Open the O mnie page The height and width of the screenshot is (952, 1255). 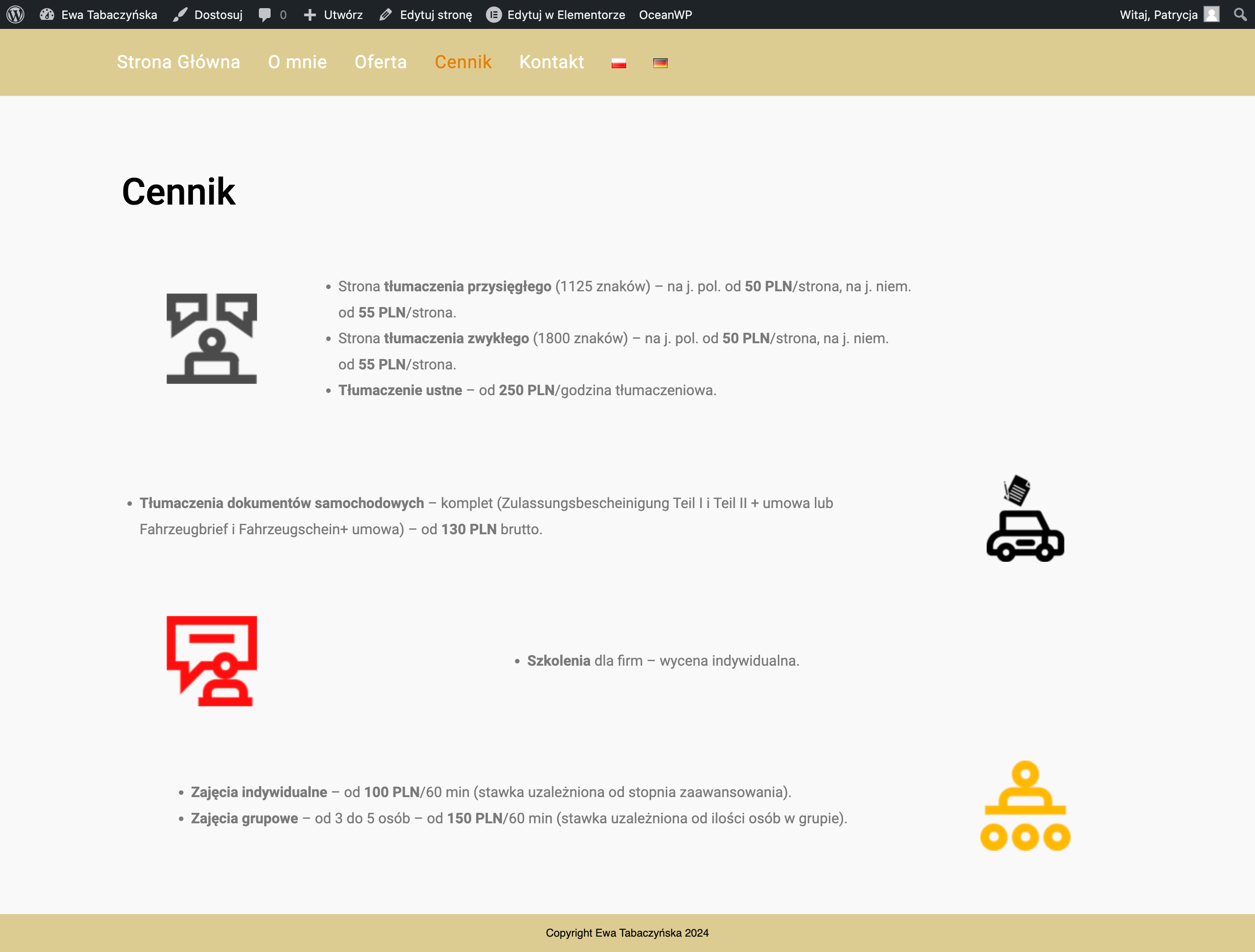pyautogui.click(x=297, y=62)
